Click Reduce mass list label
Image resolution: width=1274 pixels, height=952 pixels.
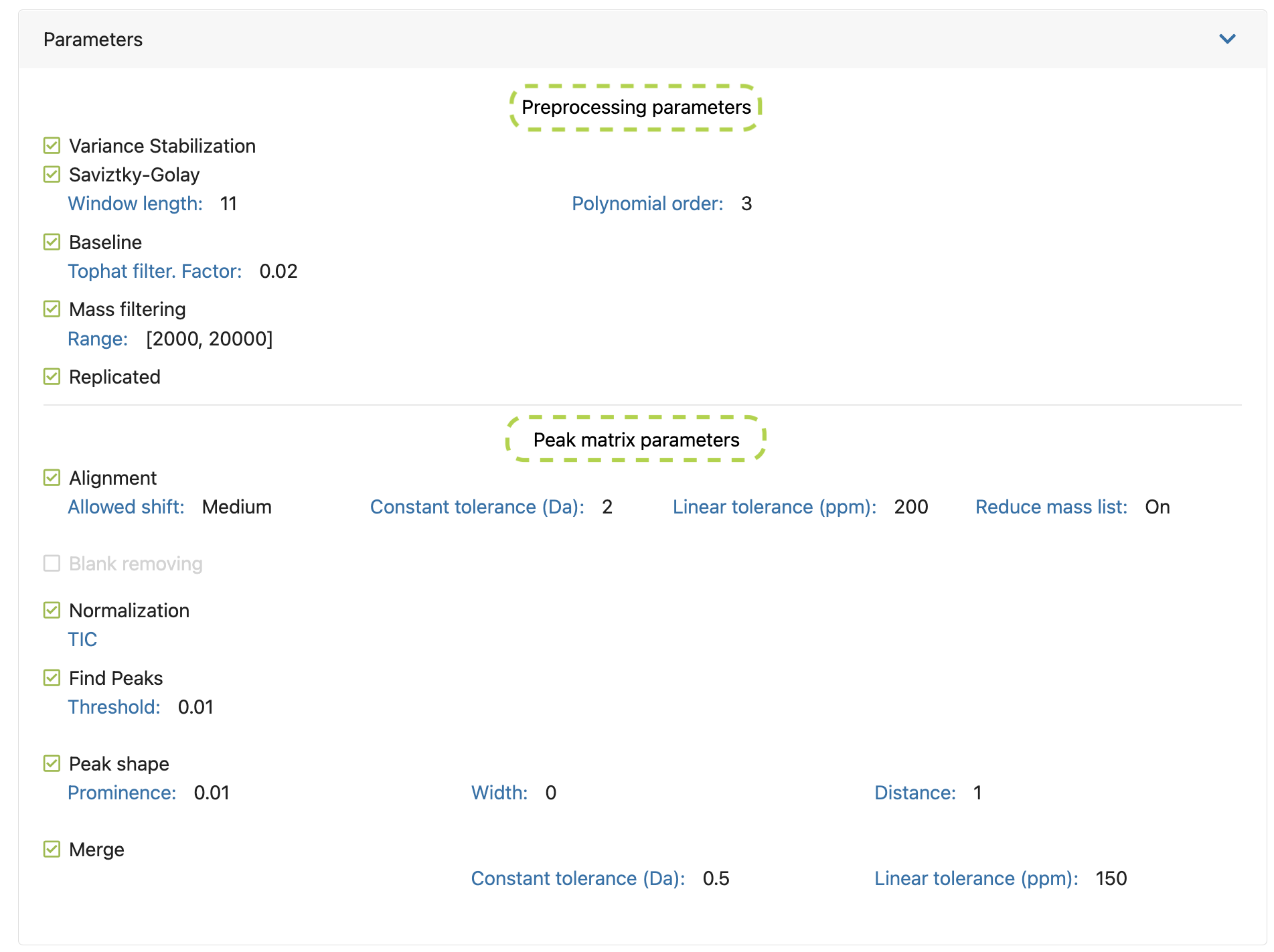[x=1051, y=507]
